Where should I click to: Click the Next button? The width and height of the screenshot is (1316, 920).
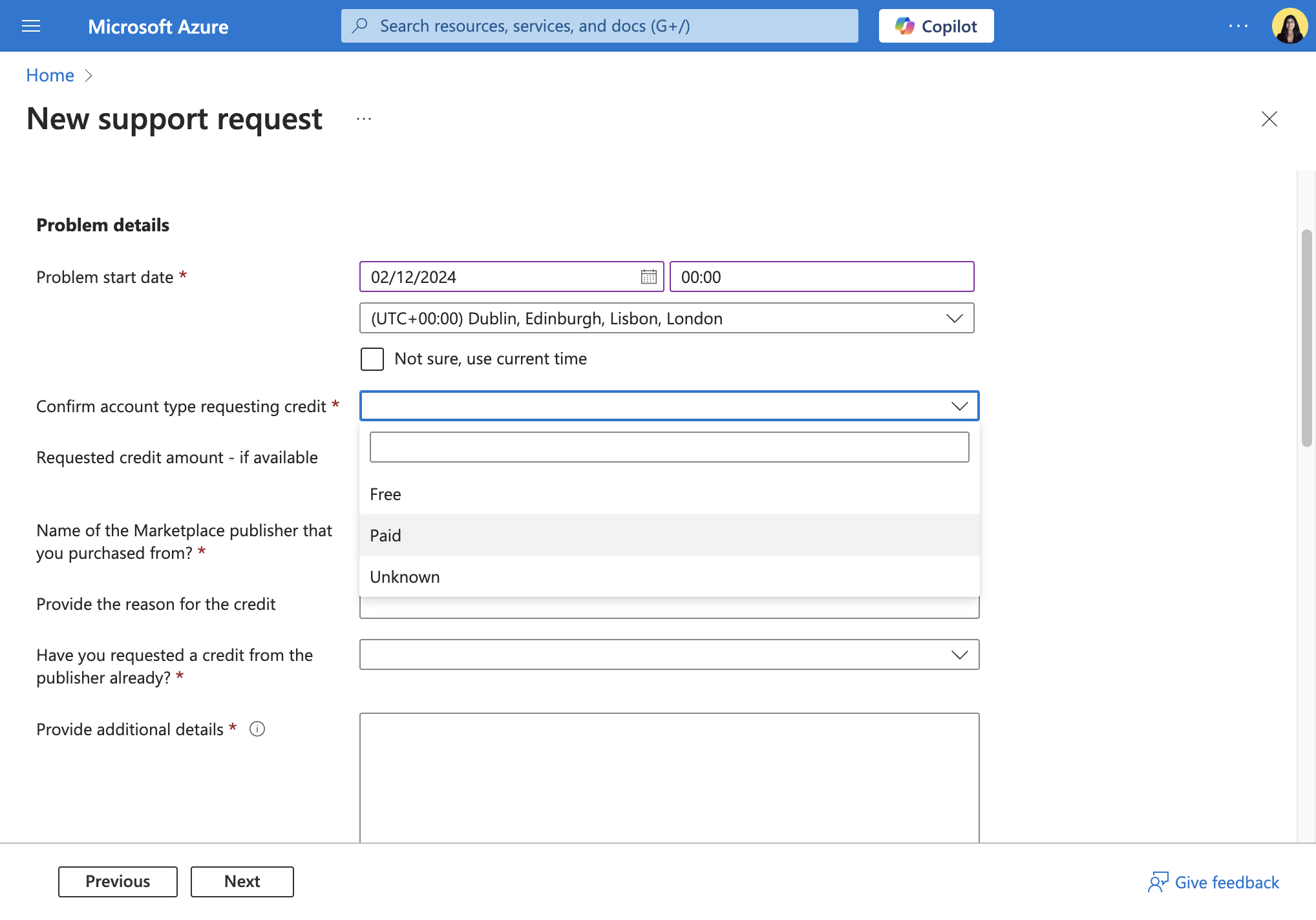[x=242, y=881]
